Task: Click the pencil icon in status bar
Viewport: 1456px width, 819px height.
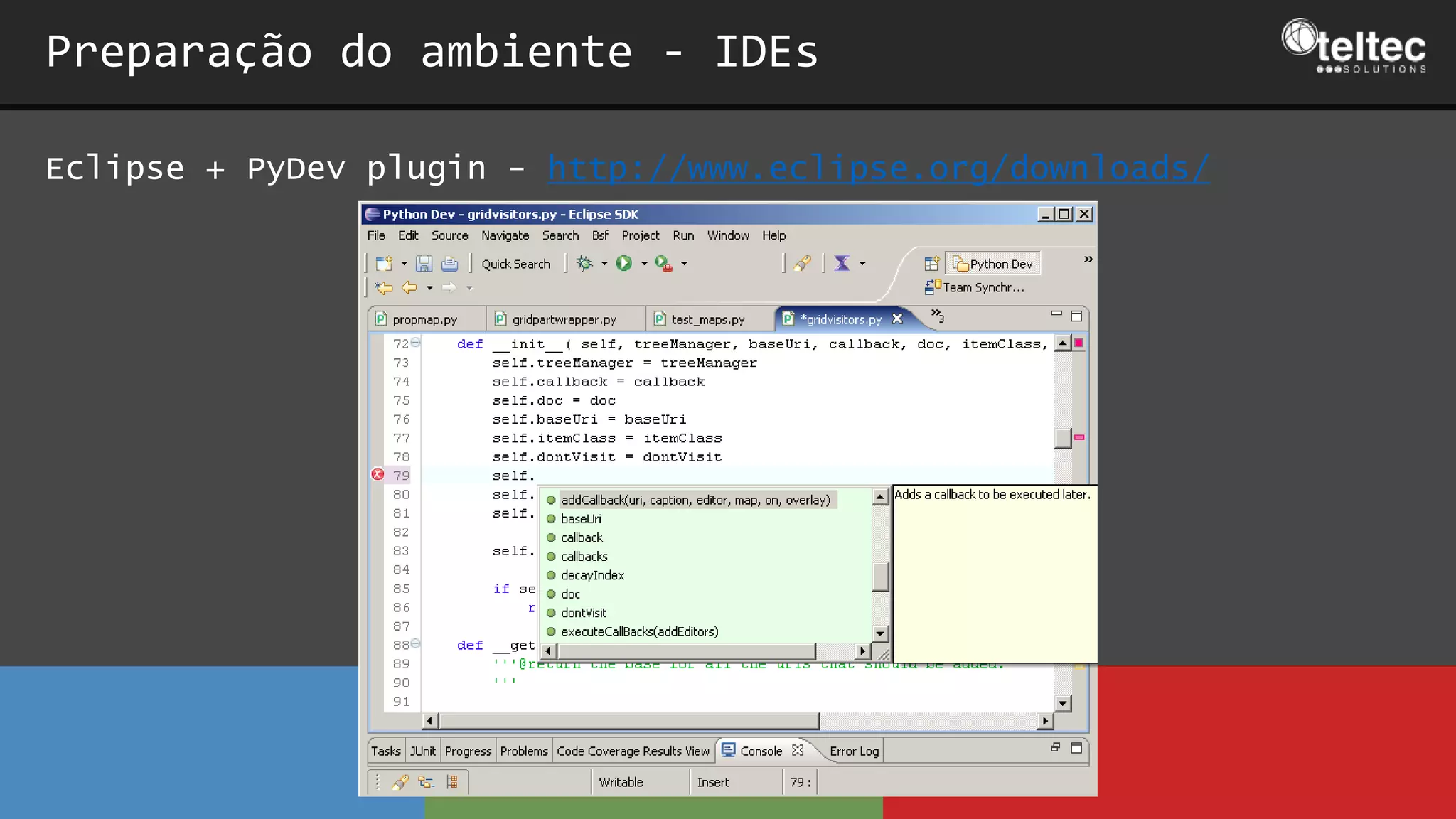Action: click(400, 782)
